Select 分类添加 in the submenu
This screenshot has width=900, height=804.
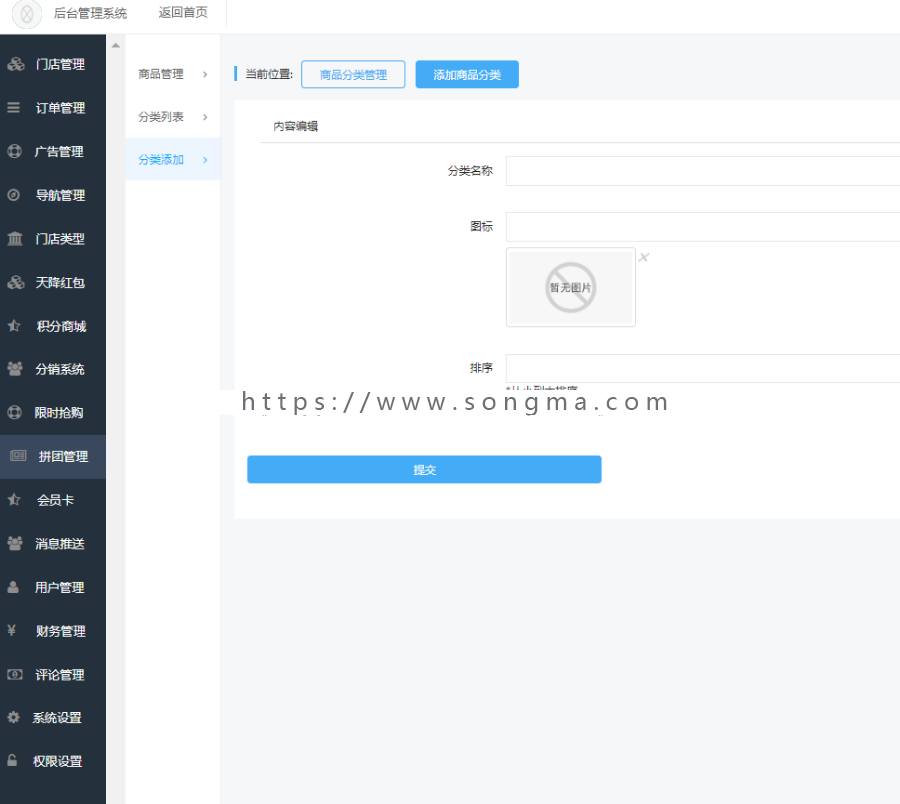[161, 160]
